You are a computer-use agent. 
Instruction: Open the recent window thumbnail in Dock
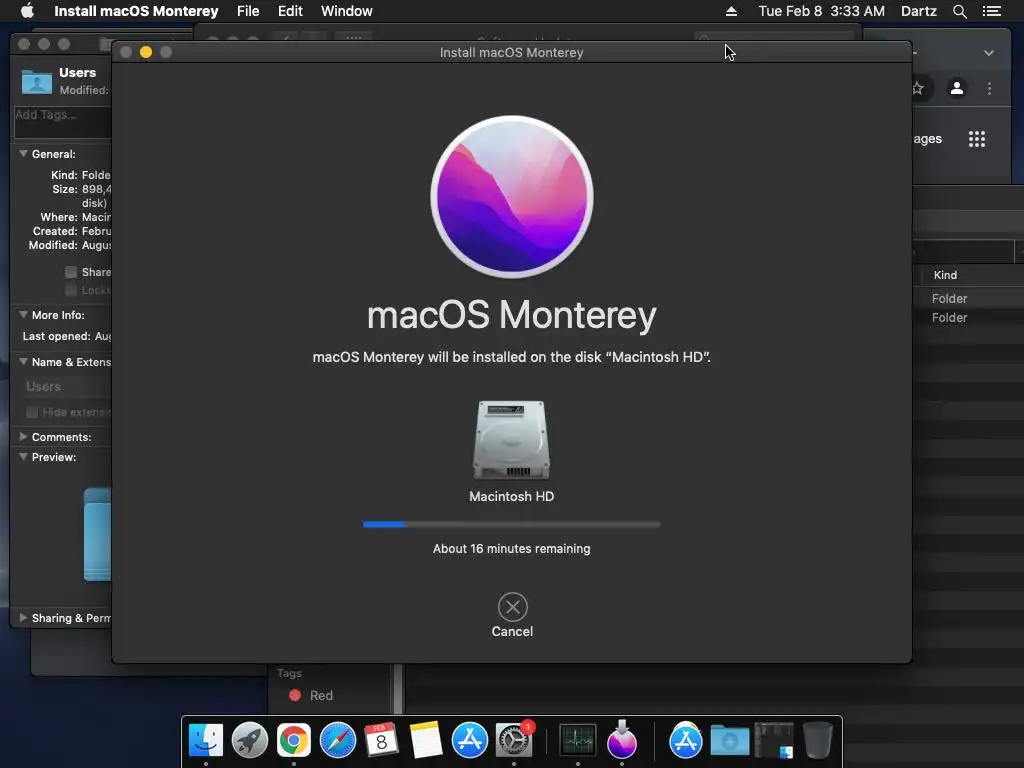(x=774, y=740)
